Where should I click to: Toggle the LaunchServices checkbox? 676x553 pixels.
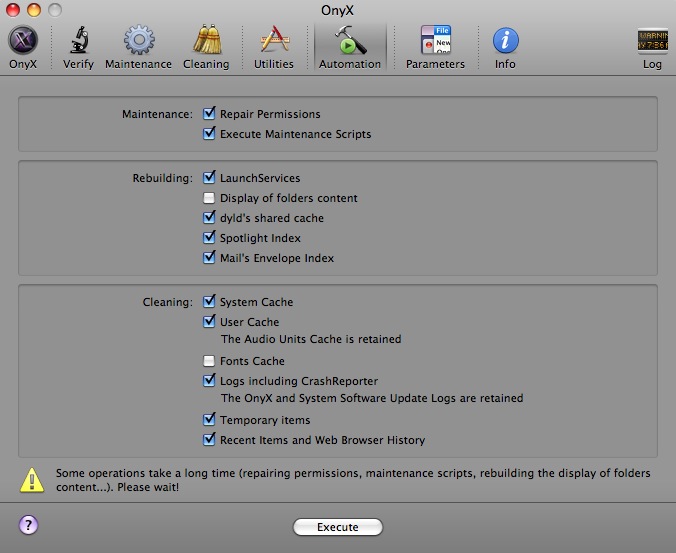coord(209,177)
